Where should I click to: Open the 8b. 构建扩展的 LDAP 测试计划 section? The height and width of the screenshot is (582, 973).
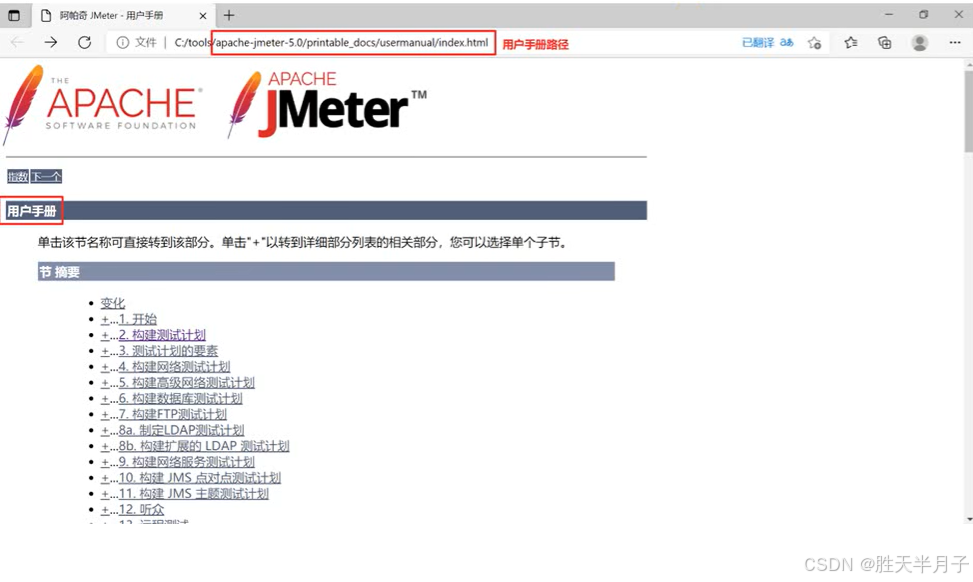point(204,446)
